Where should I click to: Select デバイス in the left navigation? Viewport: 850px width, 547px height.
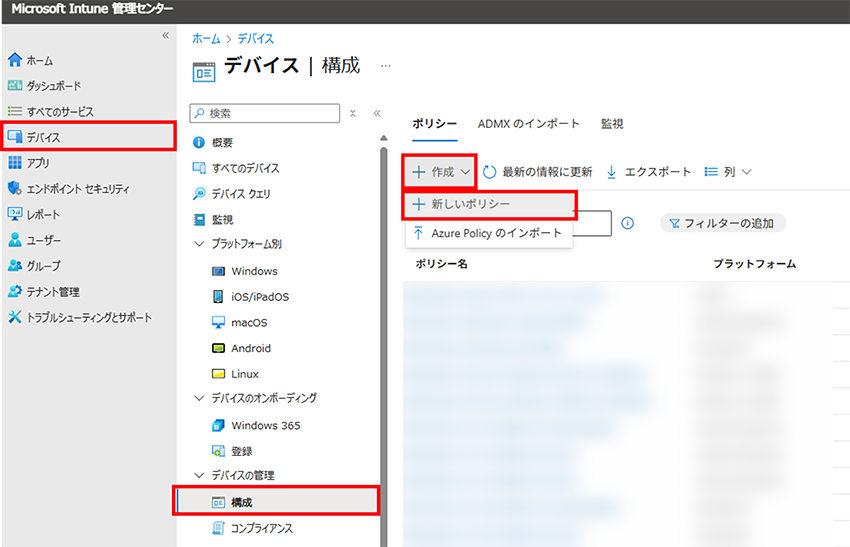point(89,137)
